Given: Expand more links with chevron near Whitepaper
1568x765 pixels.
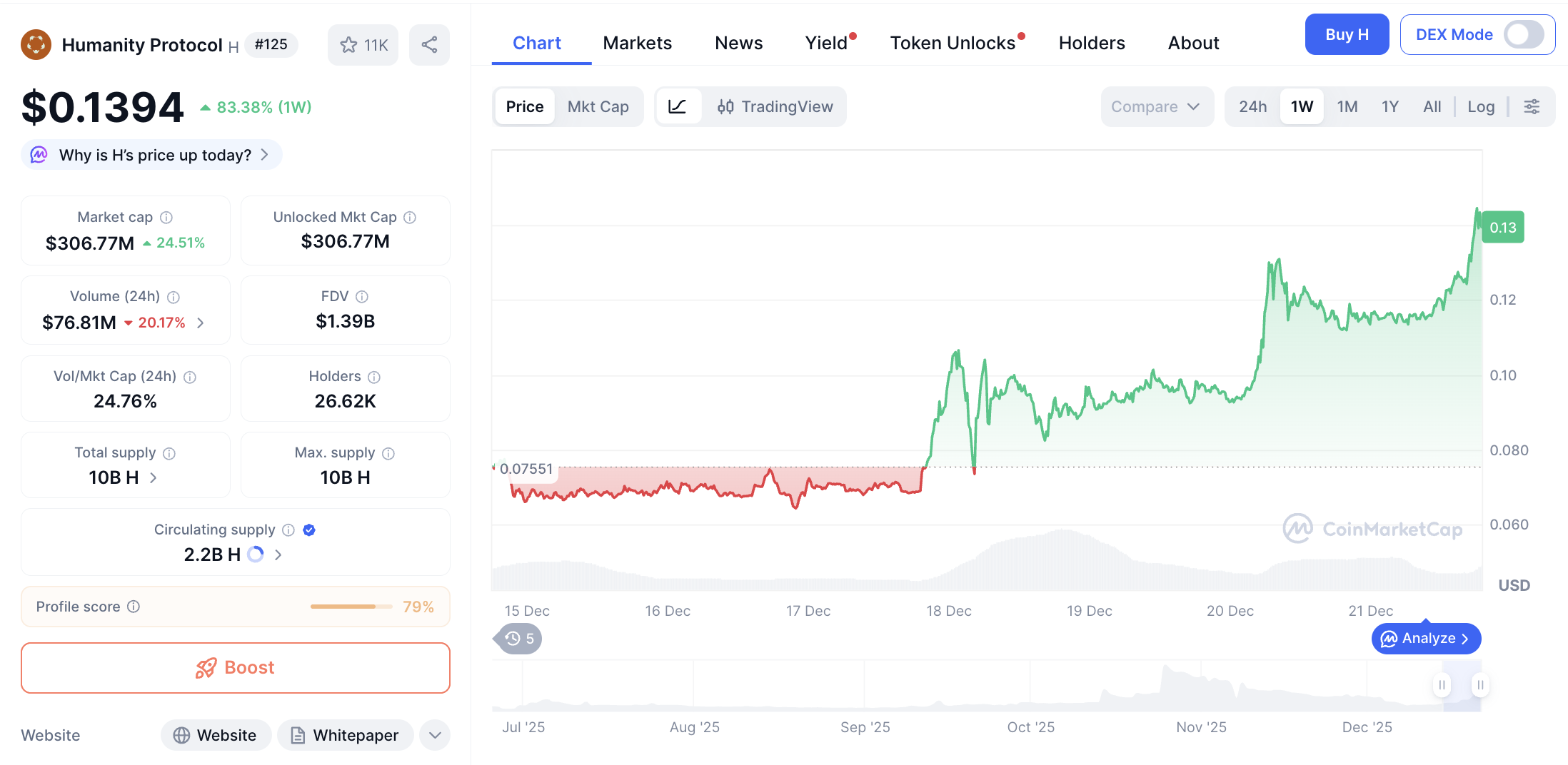Looking at the screenshot, I should [x=435, y=735].
